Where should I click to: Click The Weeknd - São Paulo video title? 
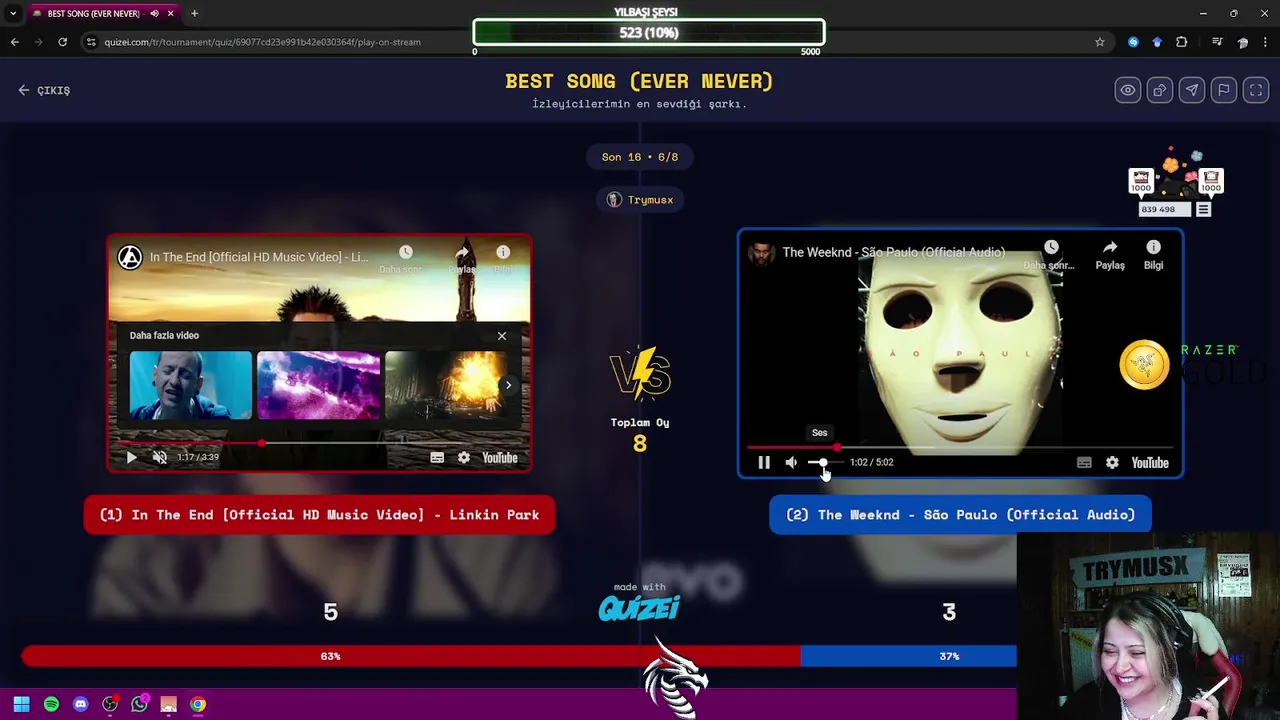pyautogui.click(x=893, y=253)
